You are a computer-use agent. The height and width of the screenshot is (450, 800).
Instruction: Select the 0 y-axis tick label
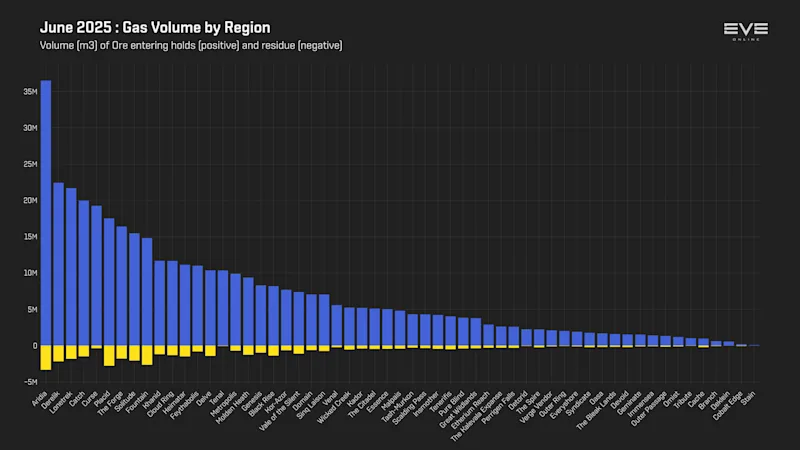pyautogui.click(x=35, y=346)
